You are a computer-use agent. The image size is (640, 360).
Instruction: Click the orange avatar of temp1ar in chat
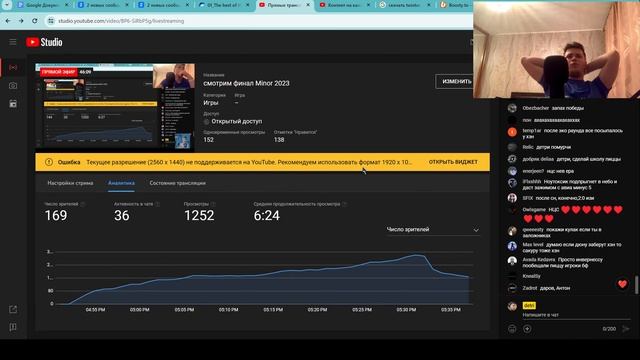(512, 132)
